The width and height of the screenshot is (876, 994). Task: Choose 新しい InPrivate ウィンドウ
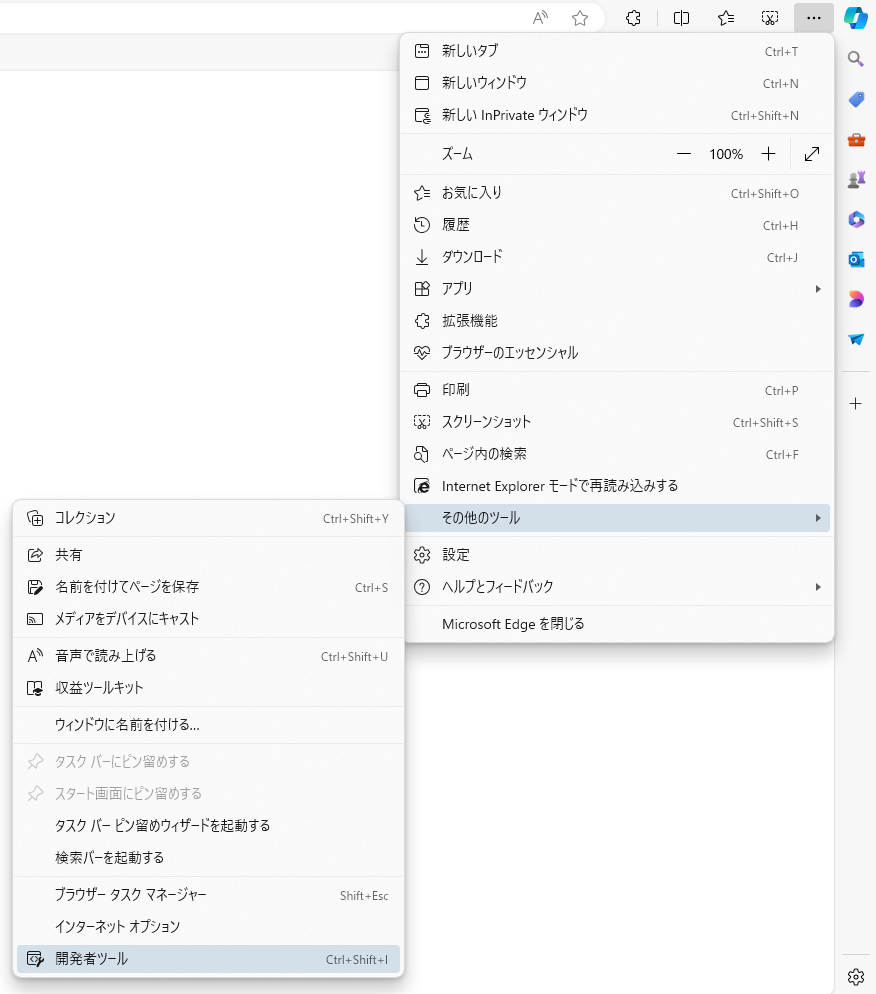[515, 115]
